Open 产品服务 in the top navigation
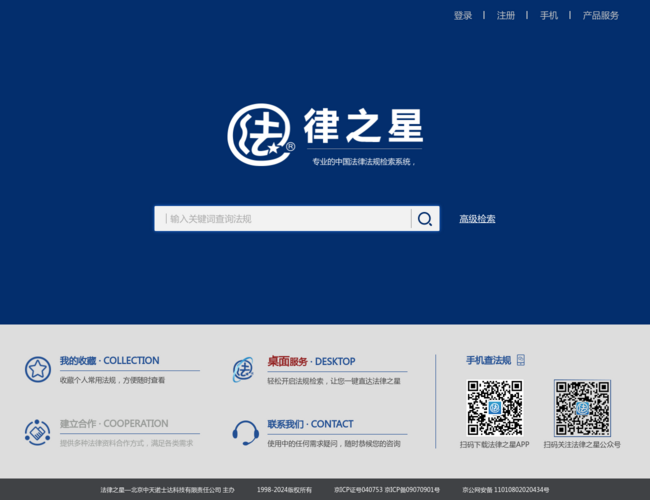Screen dimensions: 650x500 click(x=601, y=15)
